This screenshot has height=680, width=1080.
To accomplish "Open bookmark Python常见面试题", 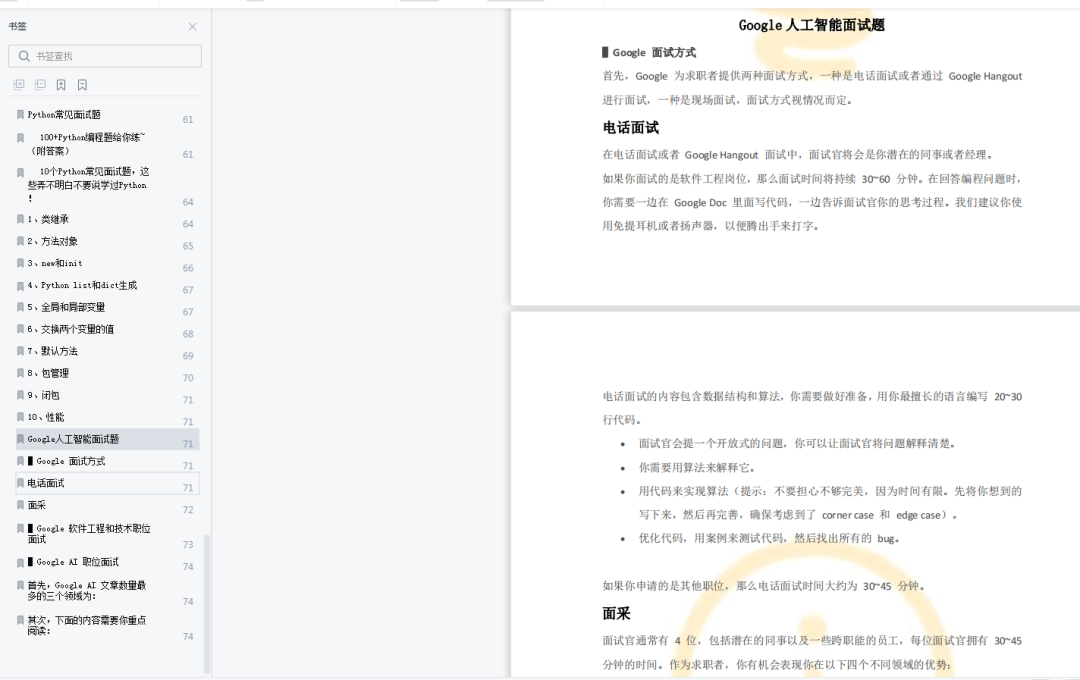I will click(64, 114).
